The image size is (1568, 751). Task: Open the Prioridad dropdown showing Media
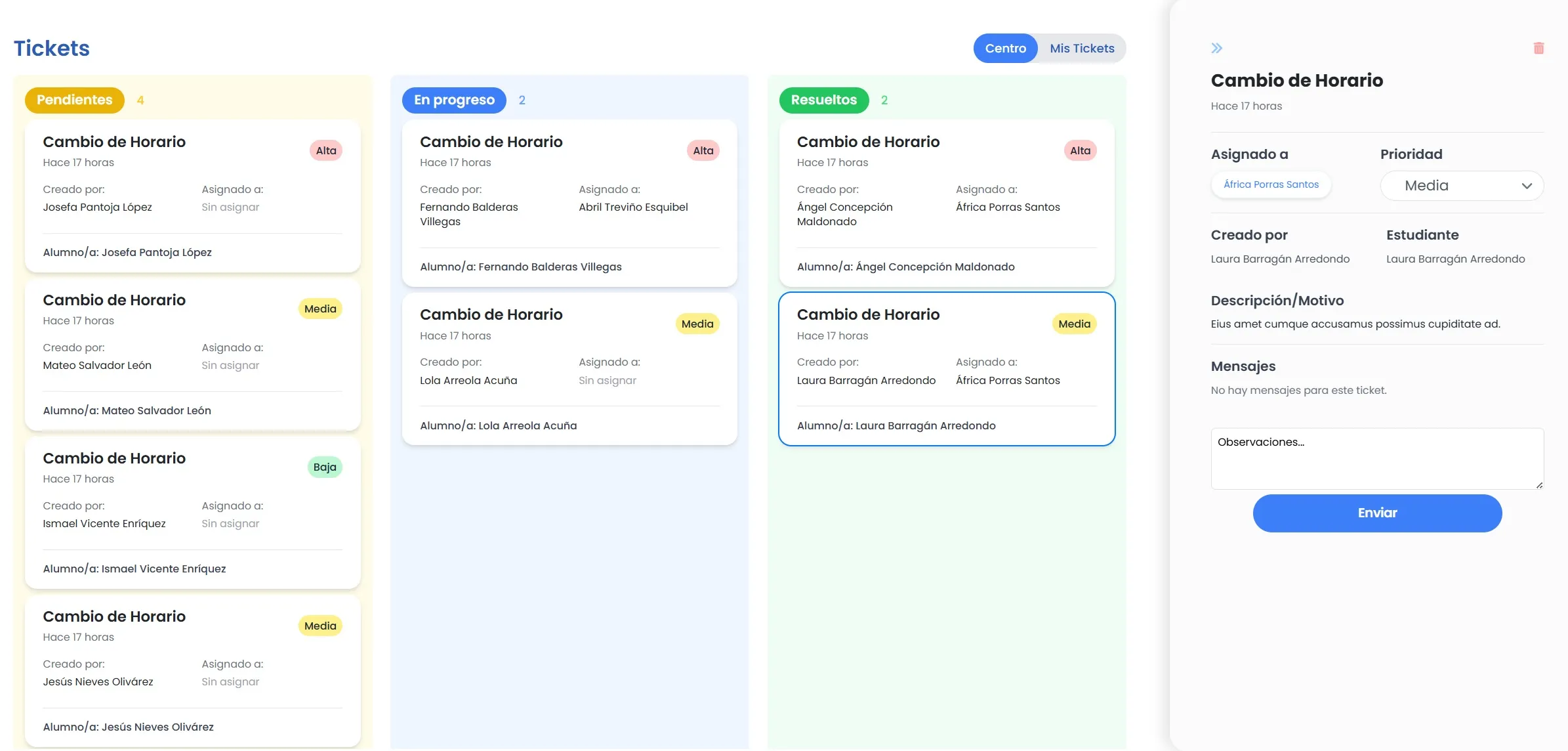1462,186
